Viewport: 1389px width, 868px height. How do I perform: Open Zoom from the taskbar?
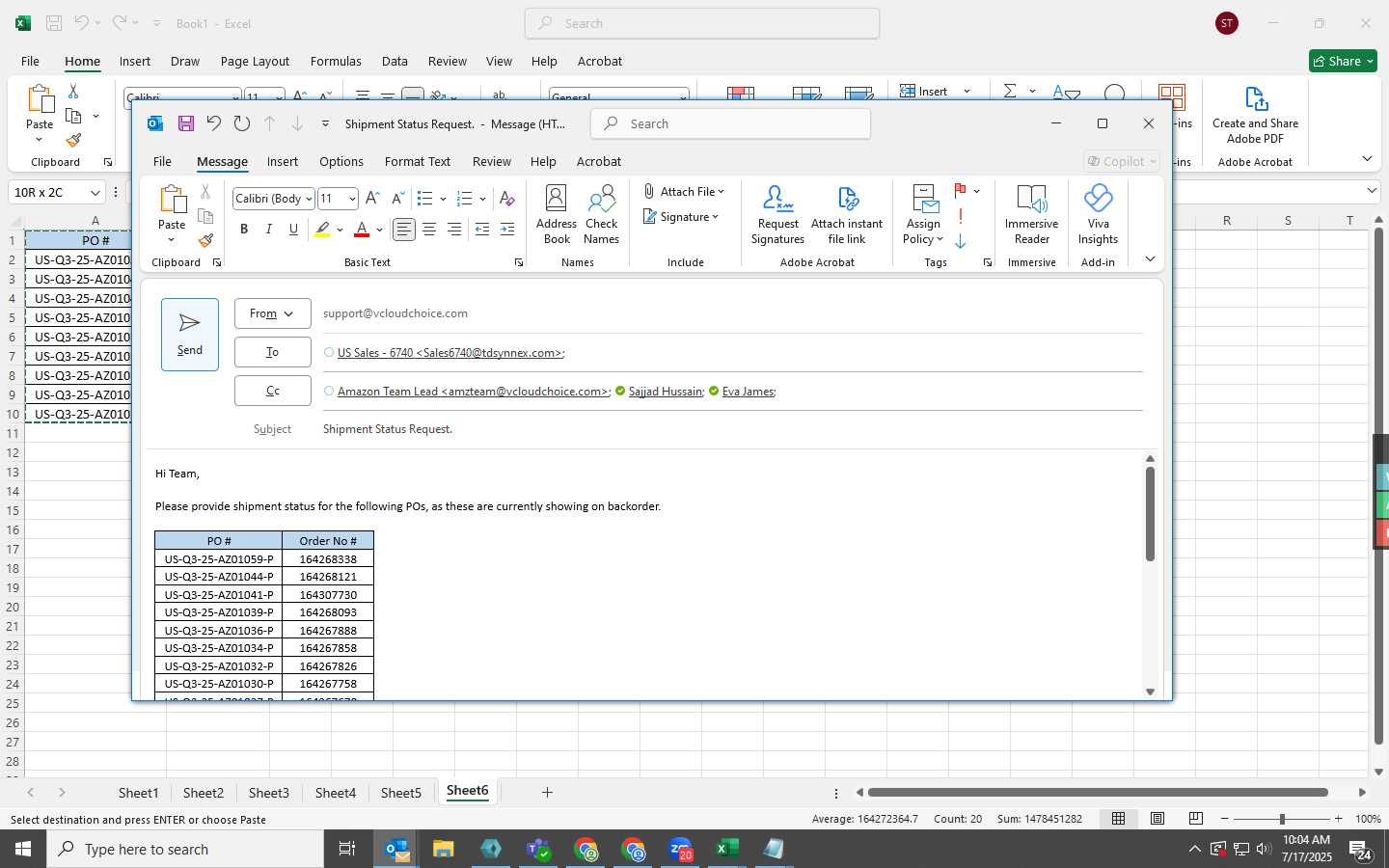coord(680,849)
